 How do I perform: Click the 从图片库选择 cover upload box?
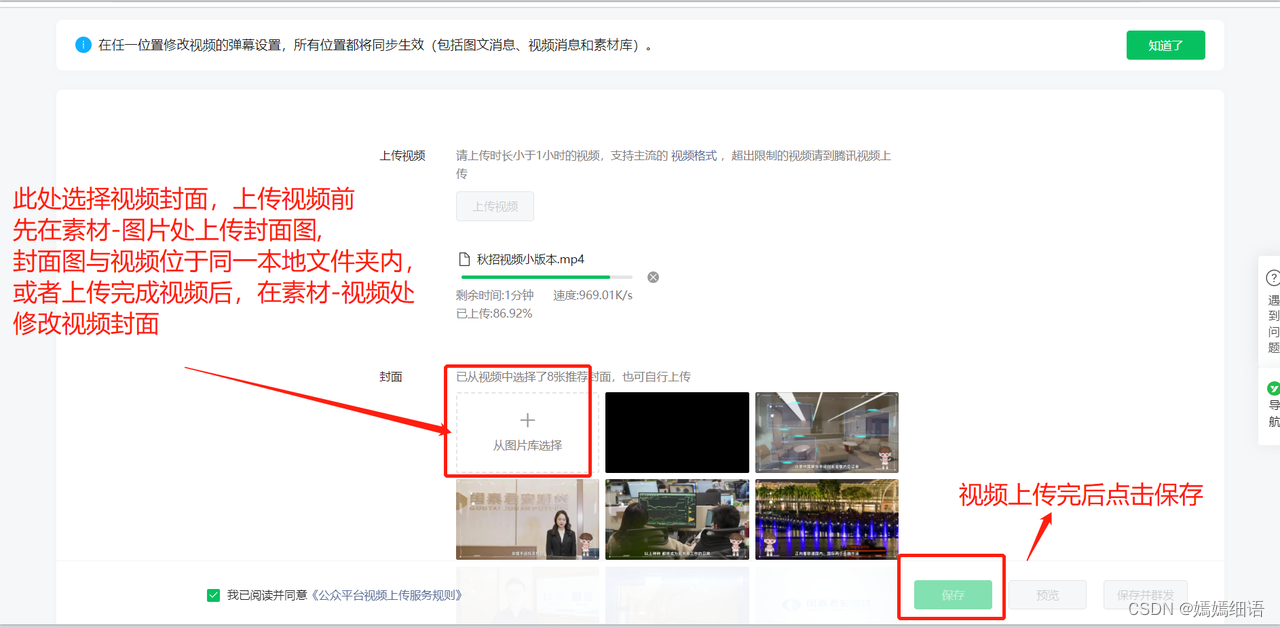click(528, 433)
